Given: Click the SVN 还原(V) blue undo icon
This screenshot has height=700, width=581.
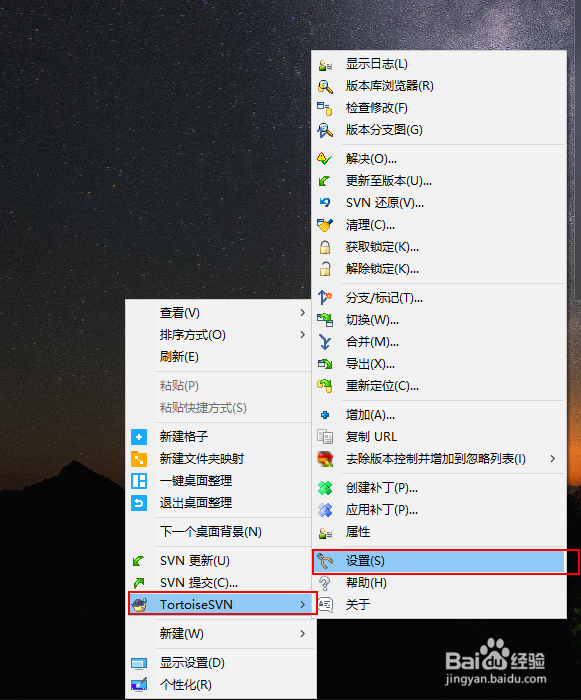Looking at the screenshot, I should pyautogui.click(x=325, y=203).
